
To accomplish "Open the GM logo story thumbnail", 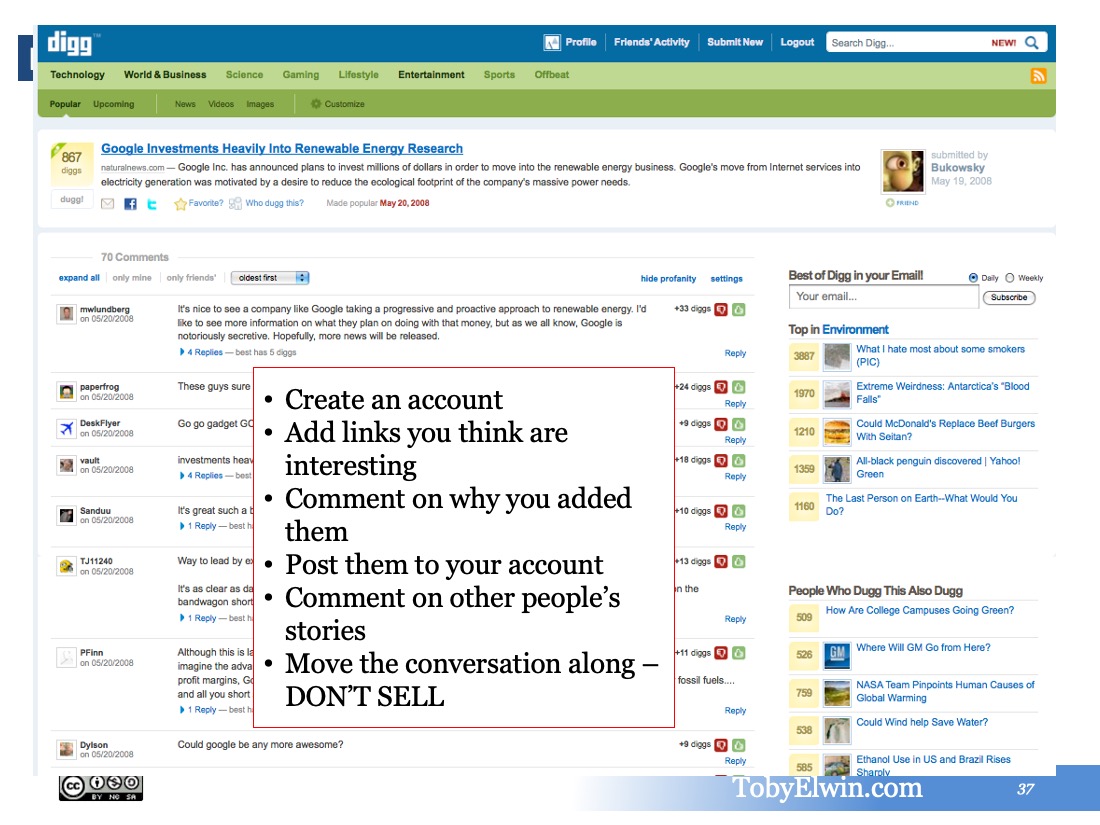I will tap(837, 656).
